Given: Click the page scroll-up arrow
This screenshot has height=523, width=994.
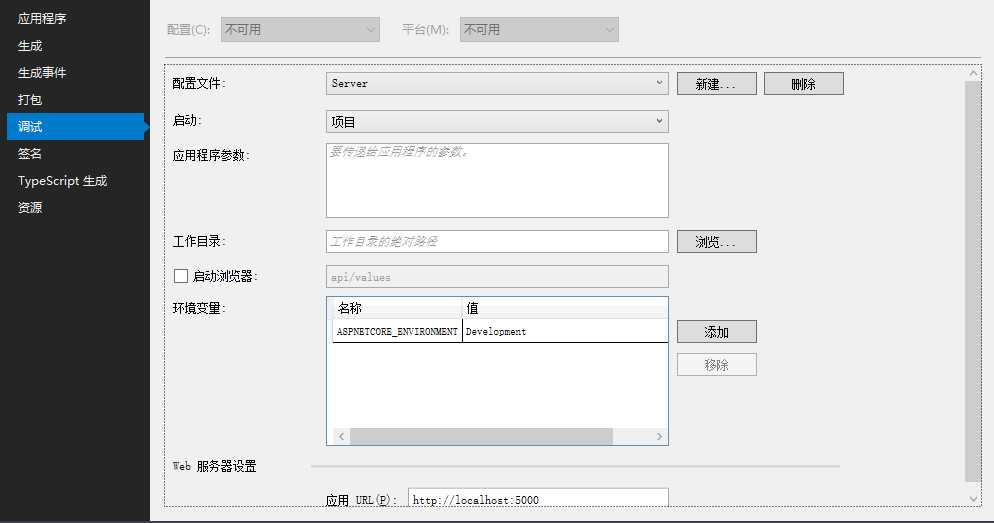Looking at the screenshot, I should (973, 73).
